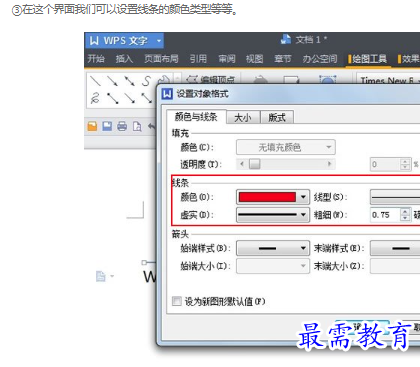
Task: Open the 办公空间 ribbon tab
Action: pyautogui.click(x=320, y=59)
